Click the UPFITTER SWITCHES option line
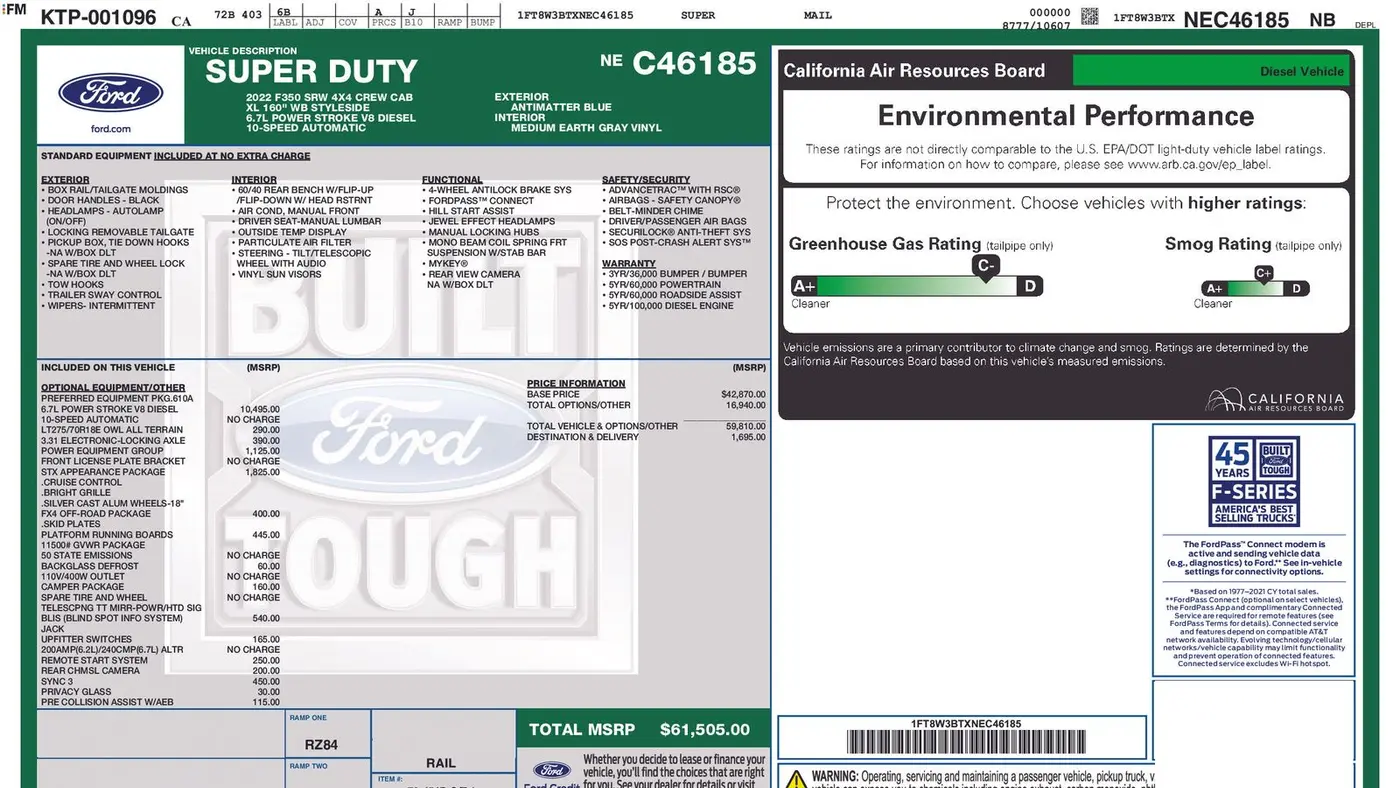1400x788 pixels. coord(86,640)
